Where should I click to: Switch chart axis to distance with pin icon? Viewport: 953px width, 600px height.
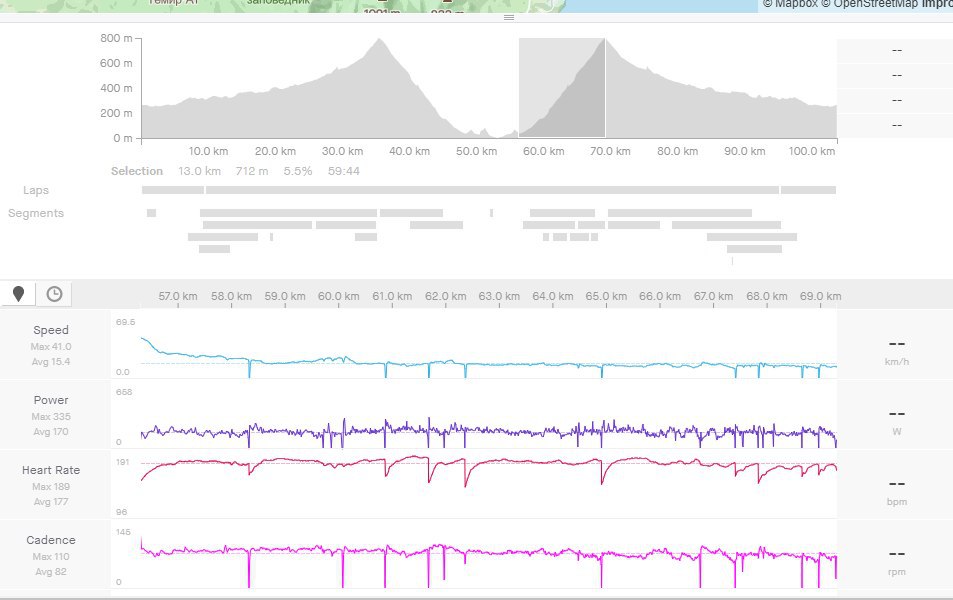[18, 294]
